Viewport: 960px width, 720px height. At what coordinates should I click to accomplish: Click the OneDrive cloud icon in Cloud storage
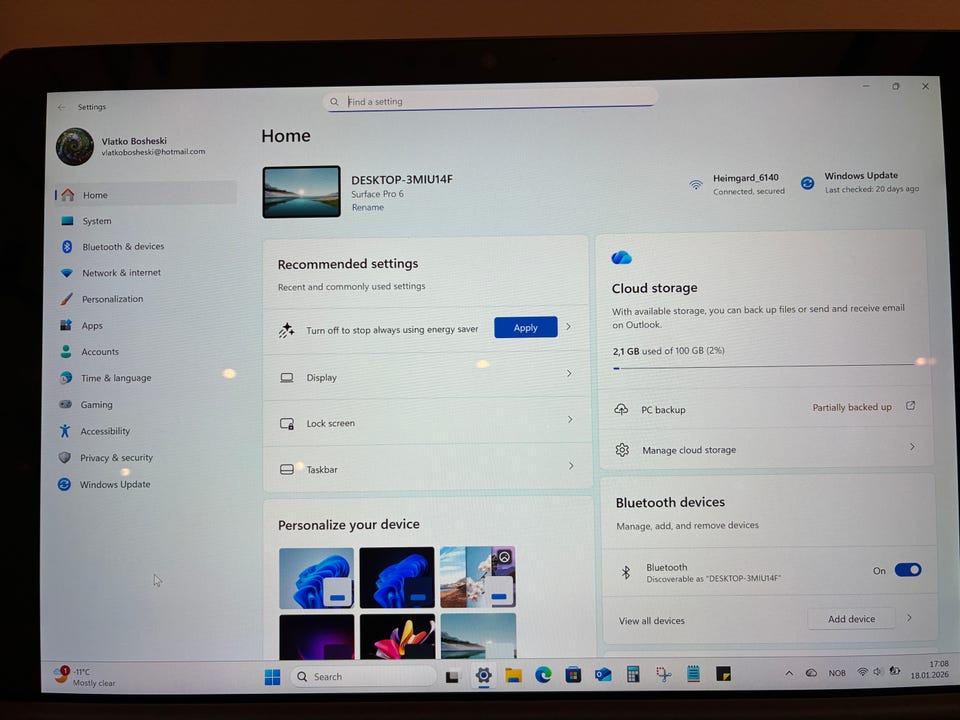tap(621, 258)
